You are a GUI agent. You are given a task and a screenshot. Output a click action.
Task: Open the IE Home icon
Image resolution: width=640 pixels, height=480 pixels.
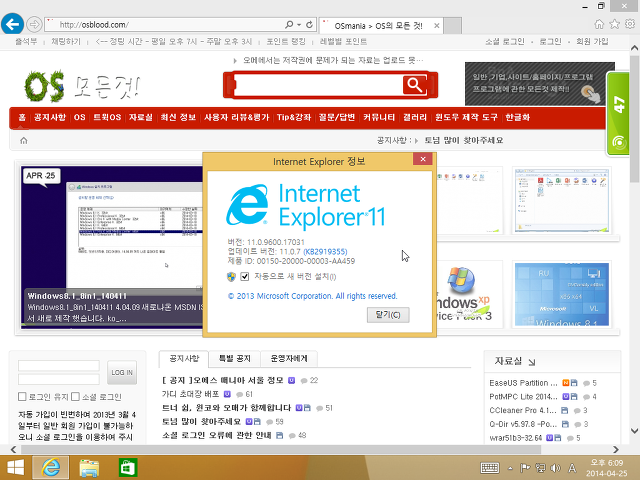click(x=599, y=24)
